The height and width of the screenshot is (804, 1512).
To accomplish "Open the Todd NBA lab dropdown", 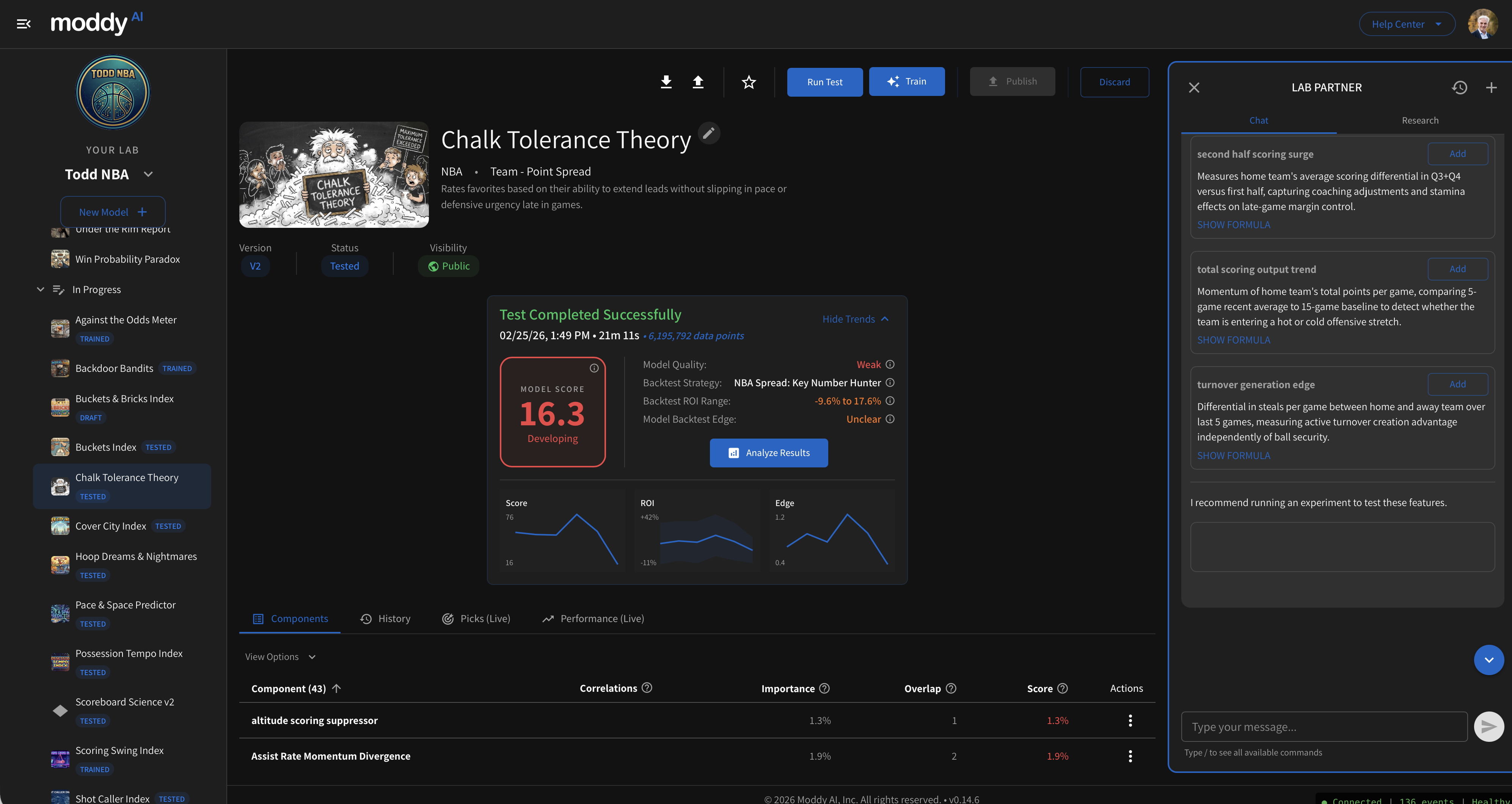I will point(147,174).
